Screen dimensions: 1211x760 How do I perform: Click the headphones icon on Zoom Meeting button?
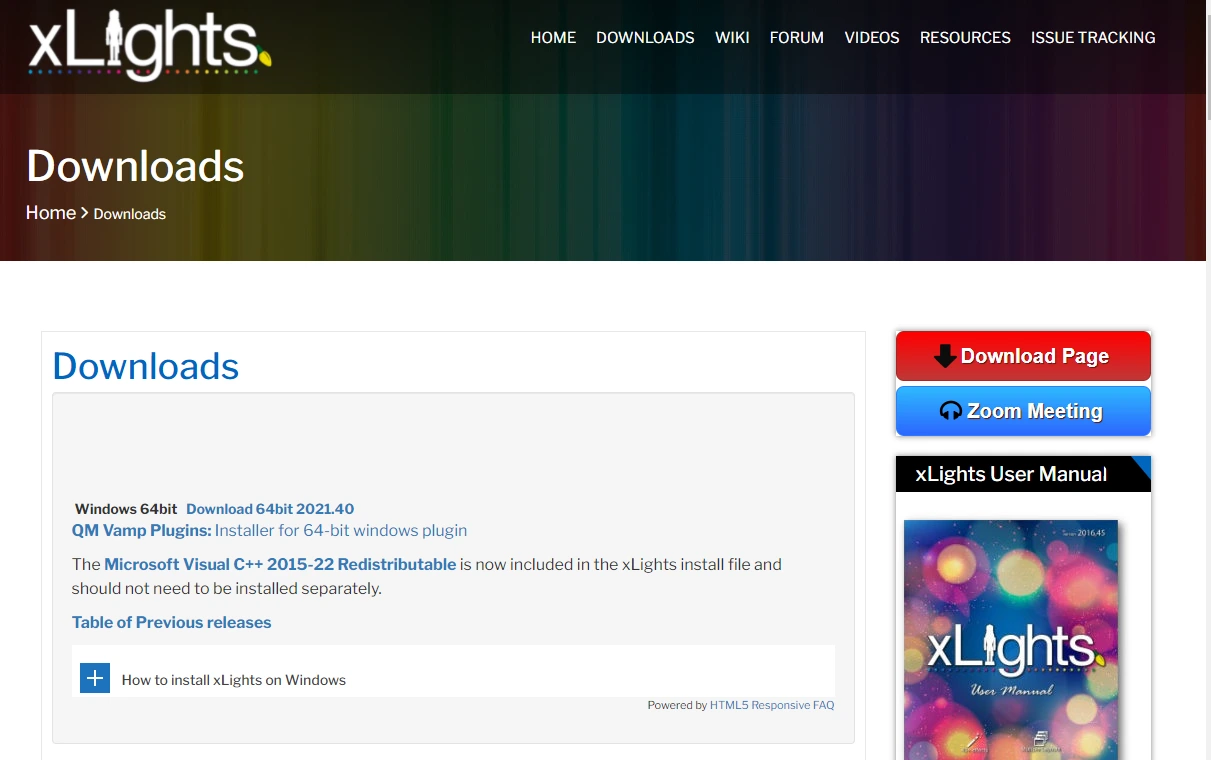(x=951, y=411)
